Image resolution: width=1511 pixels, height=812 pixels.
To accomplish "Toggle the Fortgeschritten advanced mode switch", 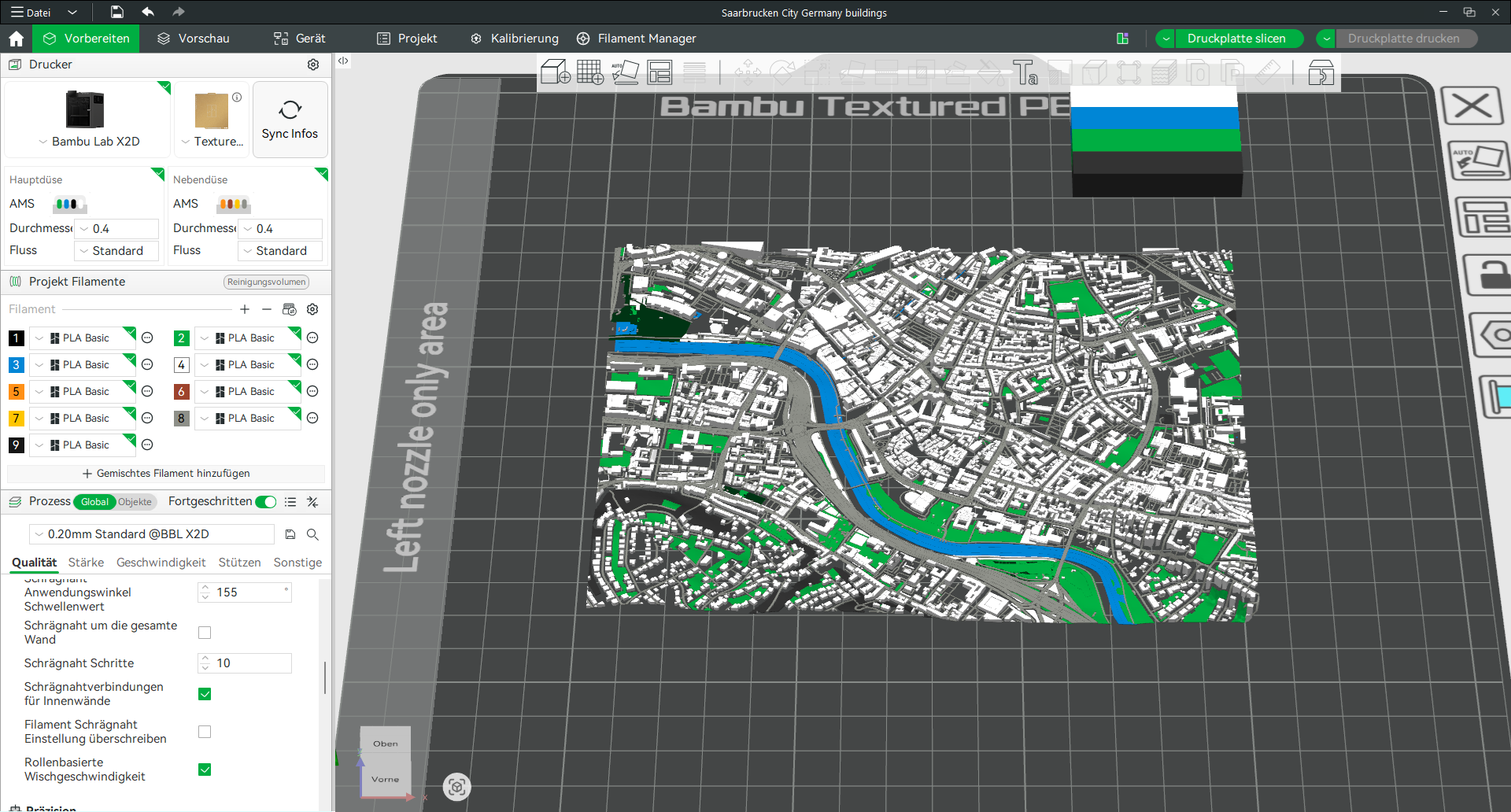I will pyautogui.click(x=266, y=502).
